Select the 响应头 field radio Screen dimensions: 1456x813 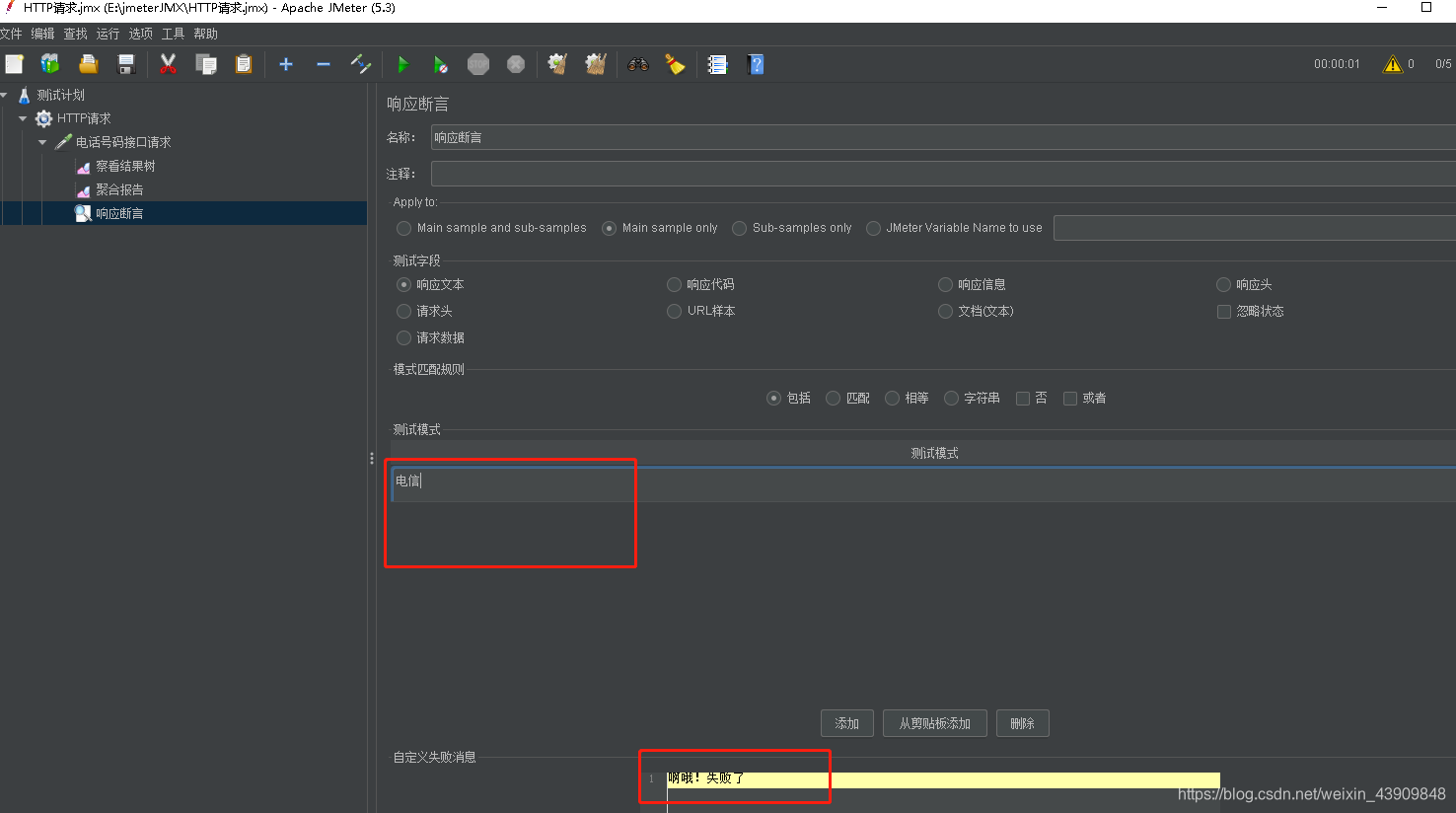[1223, 284]
